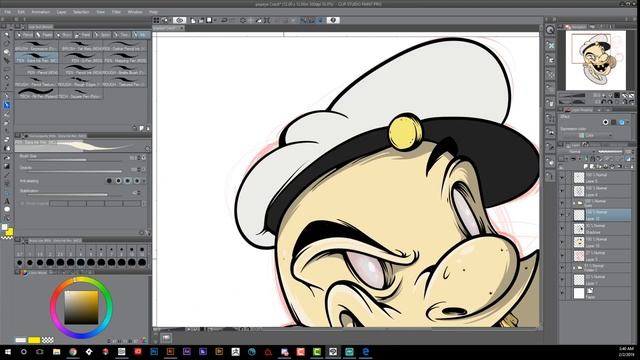
Task: Select the Text tool (A icon)
Action: (7, 201)
